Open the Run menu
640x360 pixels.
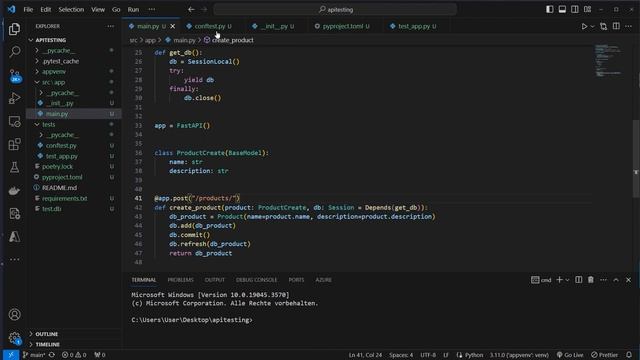[x=133, y=9]
